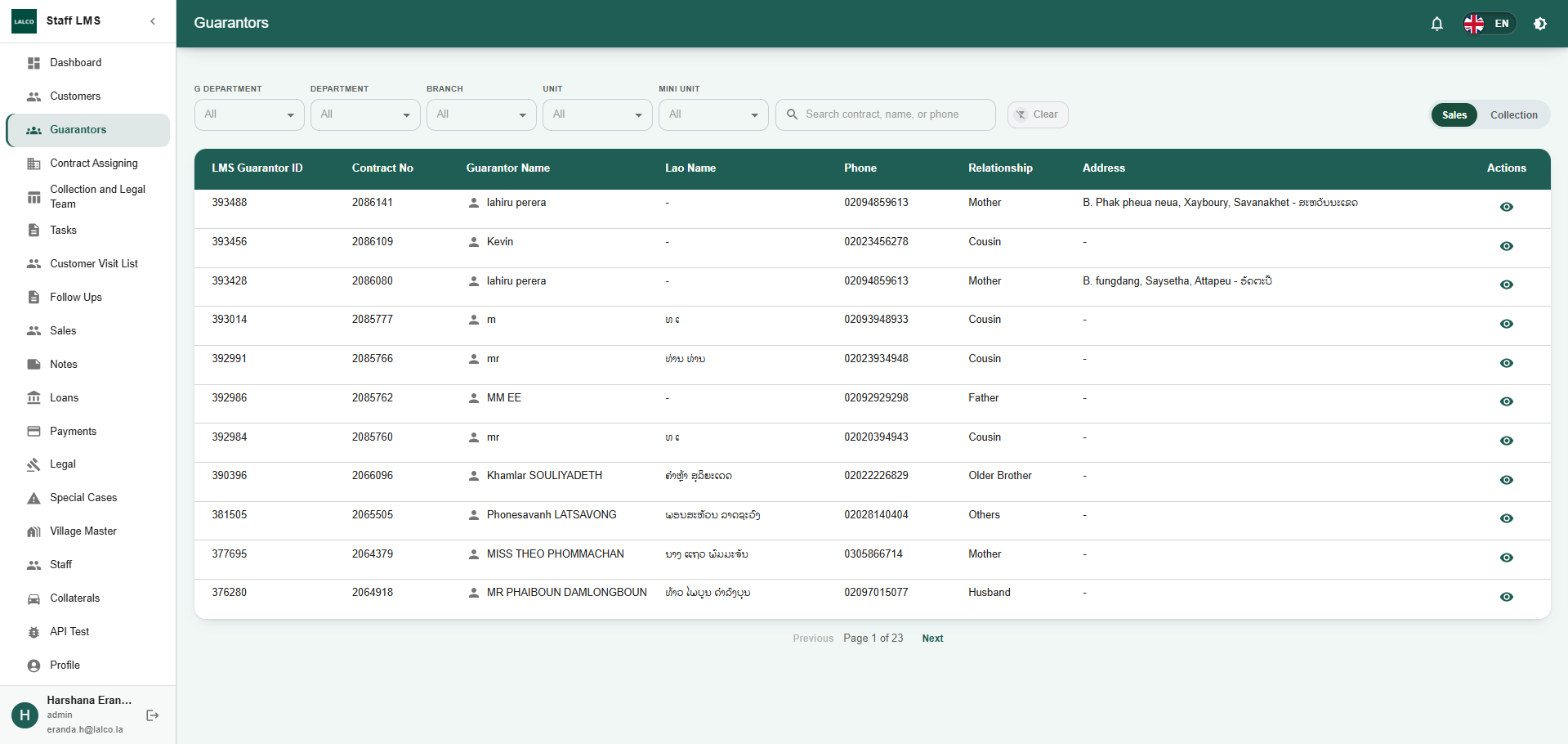The width and height of the screenshot is (1568, 744).
Task: View MM EE guarantor eye icon
Action: (x=1507, y=401)
